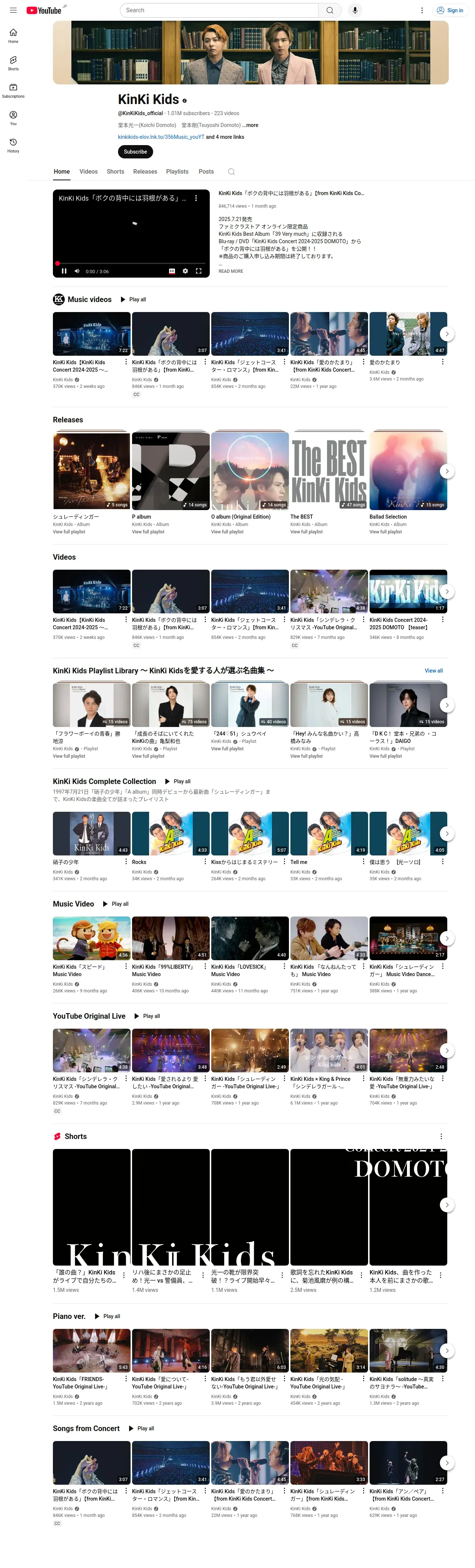This screenshot has width=475, height=1568.
Task: Advance YouTube Original Live row arrow
Action: coord(447,1050)
